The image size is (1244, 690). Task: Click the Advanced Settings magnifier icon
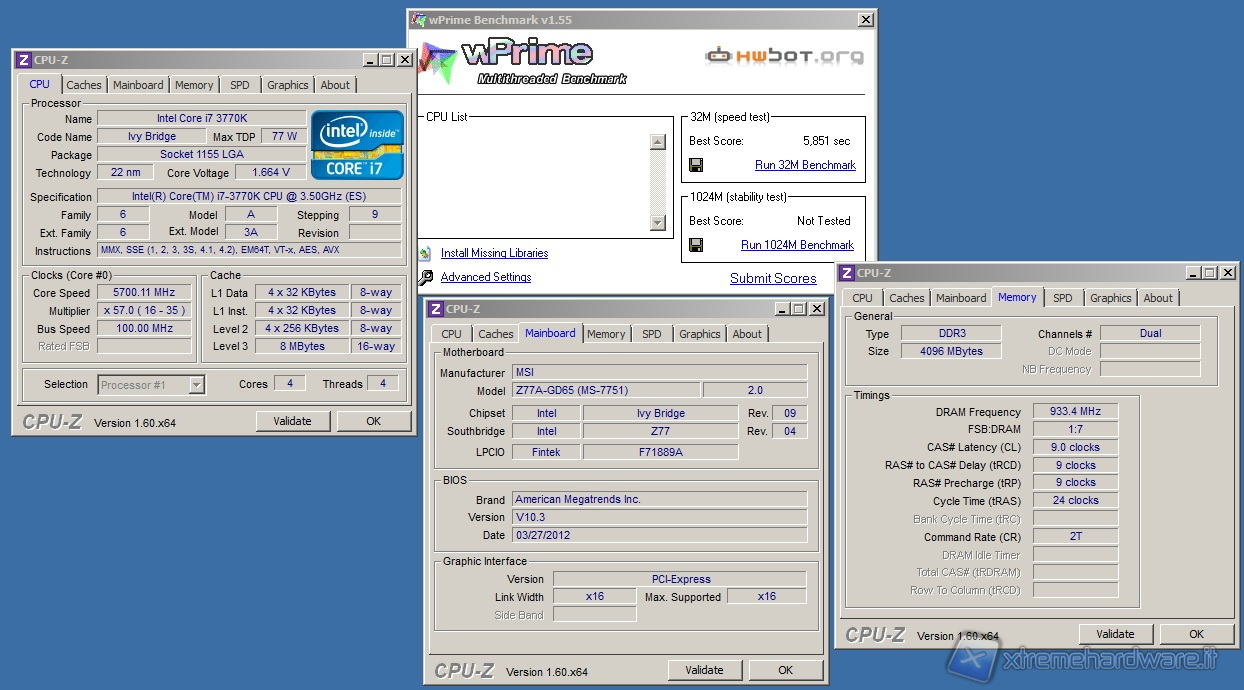(x=425, y=278)
